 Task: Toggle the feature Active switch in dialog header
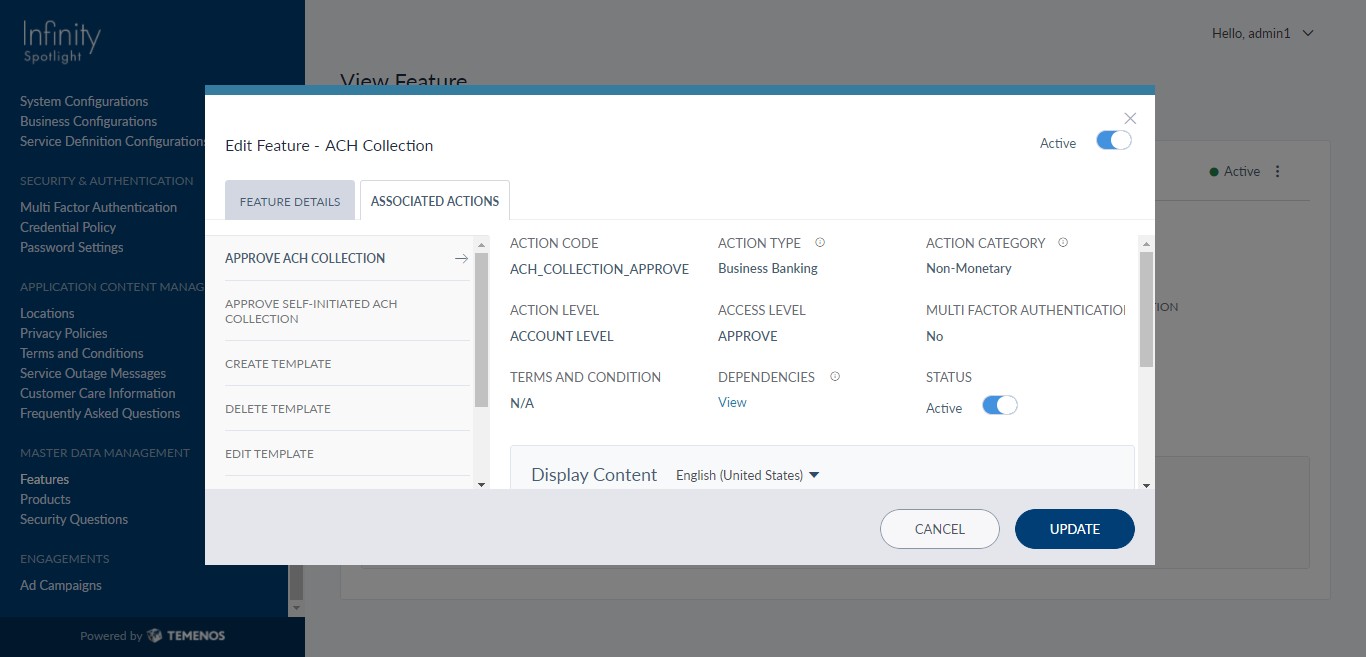pos(1113,141)
